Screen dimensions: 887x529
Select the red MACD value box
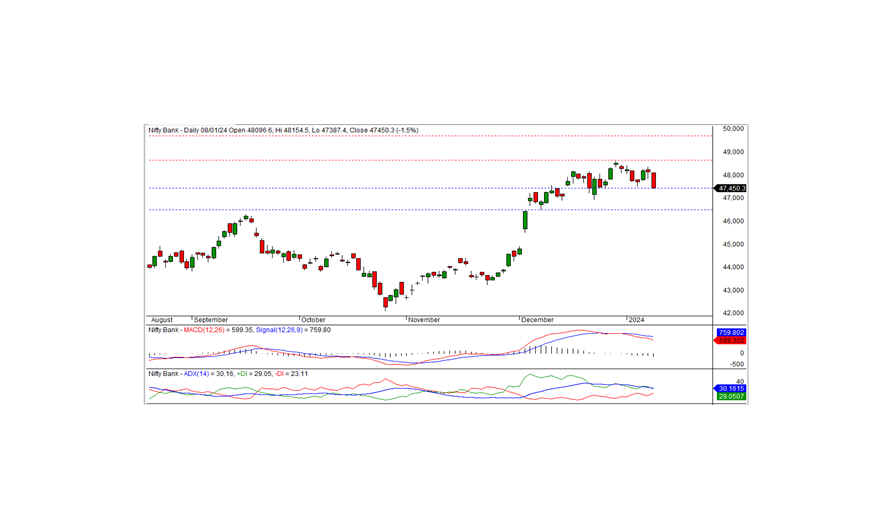pyautogui.click(x=730, y=341)
